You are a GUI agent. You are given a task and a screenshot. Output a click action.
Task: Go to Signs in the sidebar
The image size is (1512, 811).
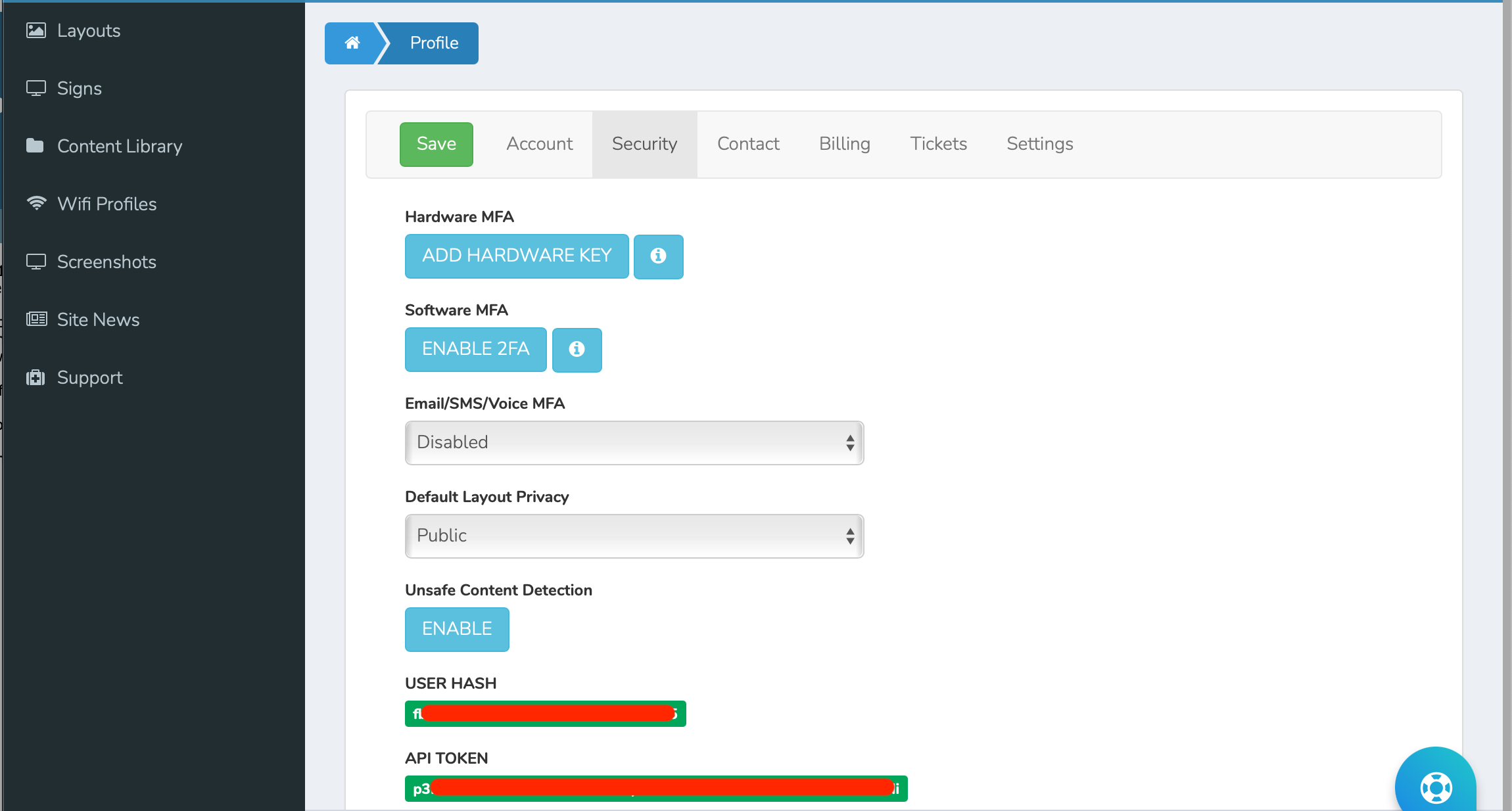pyautogui.click(x=79, y=89)
